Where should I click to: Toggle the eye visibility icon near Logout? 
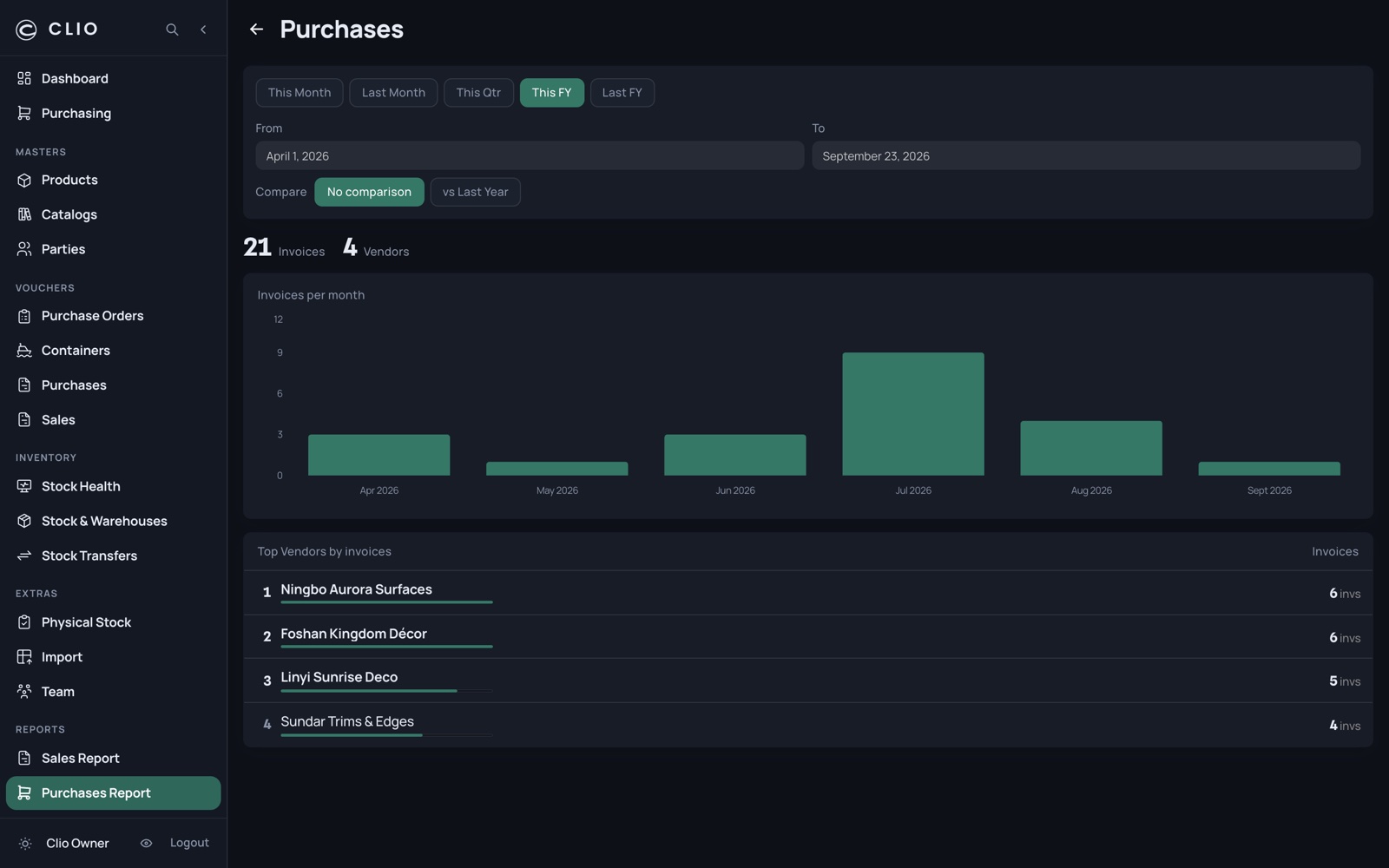click(x=146, y=844)
